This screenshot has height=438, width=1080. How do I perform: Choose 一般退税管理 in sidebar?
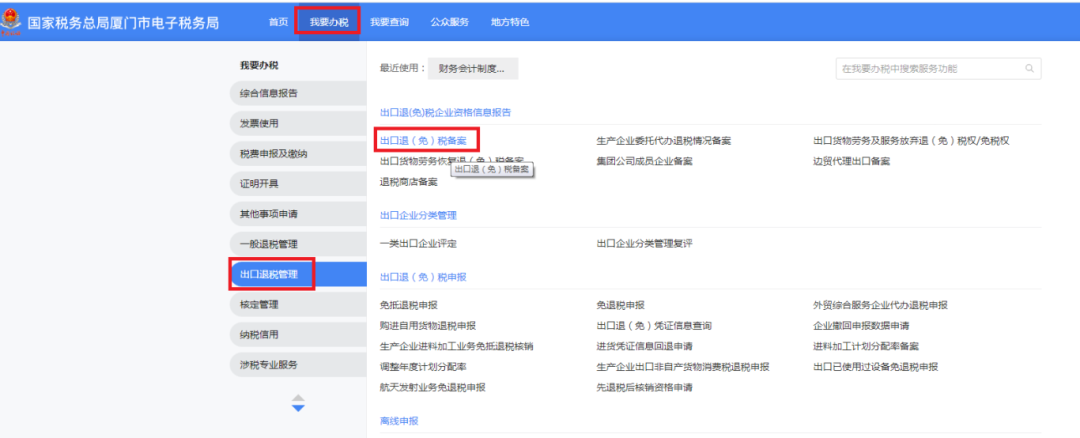(298, 244)
